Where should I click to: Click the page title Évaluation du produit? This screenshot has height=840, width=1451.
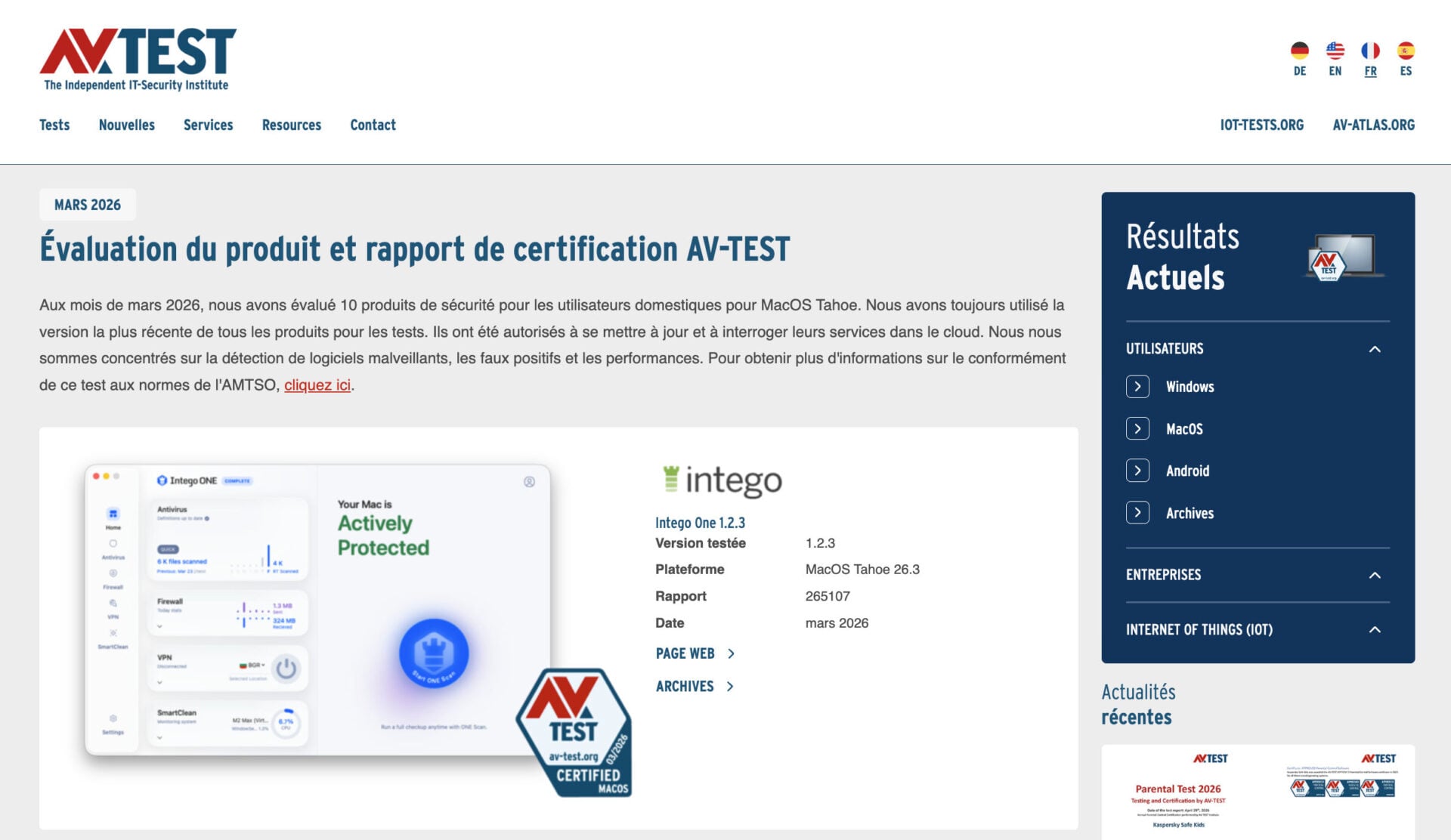[415, 249]
